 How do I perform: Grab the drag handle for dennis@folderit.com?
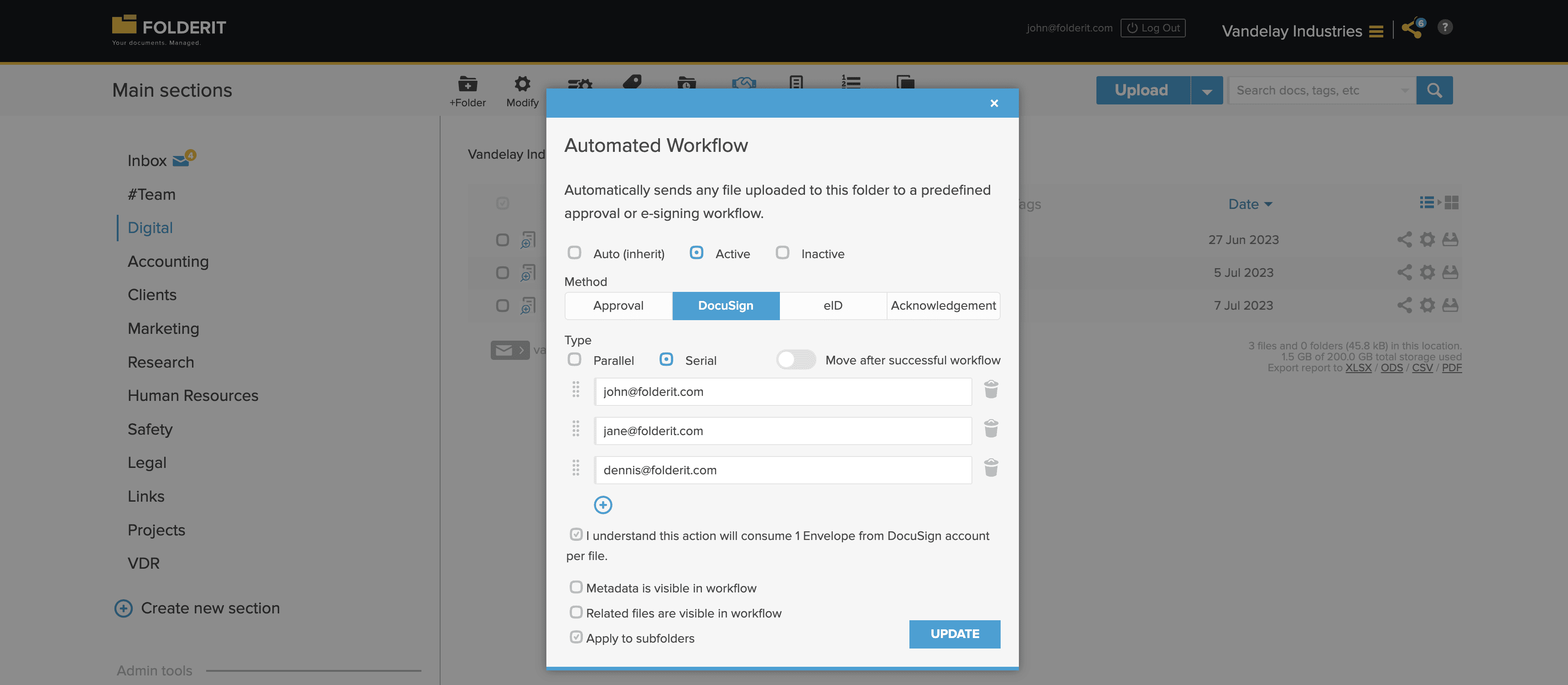point(576,468)
